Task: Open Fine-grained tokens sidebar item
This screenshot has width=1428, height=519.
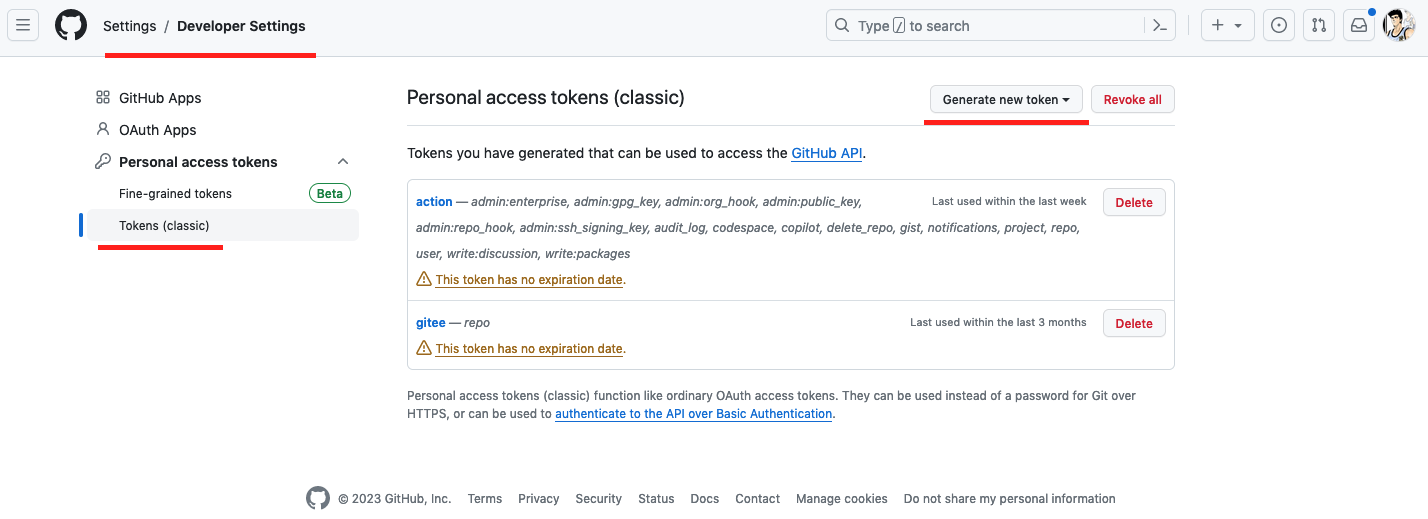Action: point(175,194)
